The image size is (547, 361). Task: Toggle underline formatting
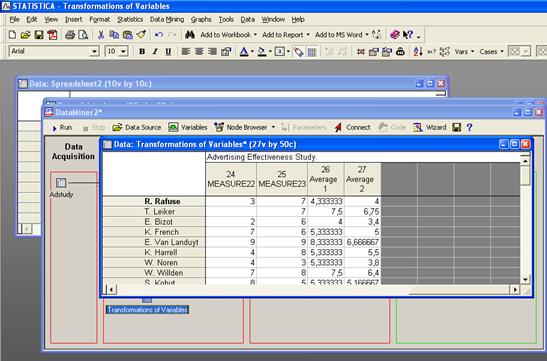pos(168,52)
